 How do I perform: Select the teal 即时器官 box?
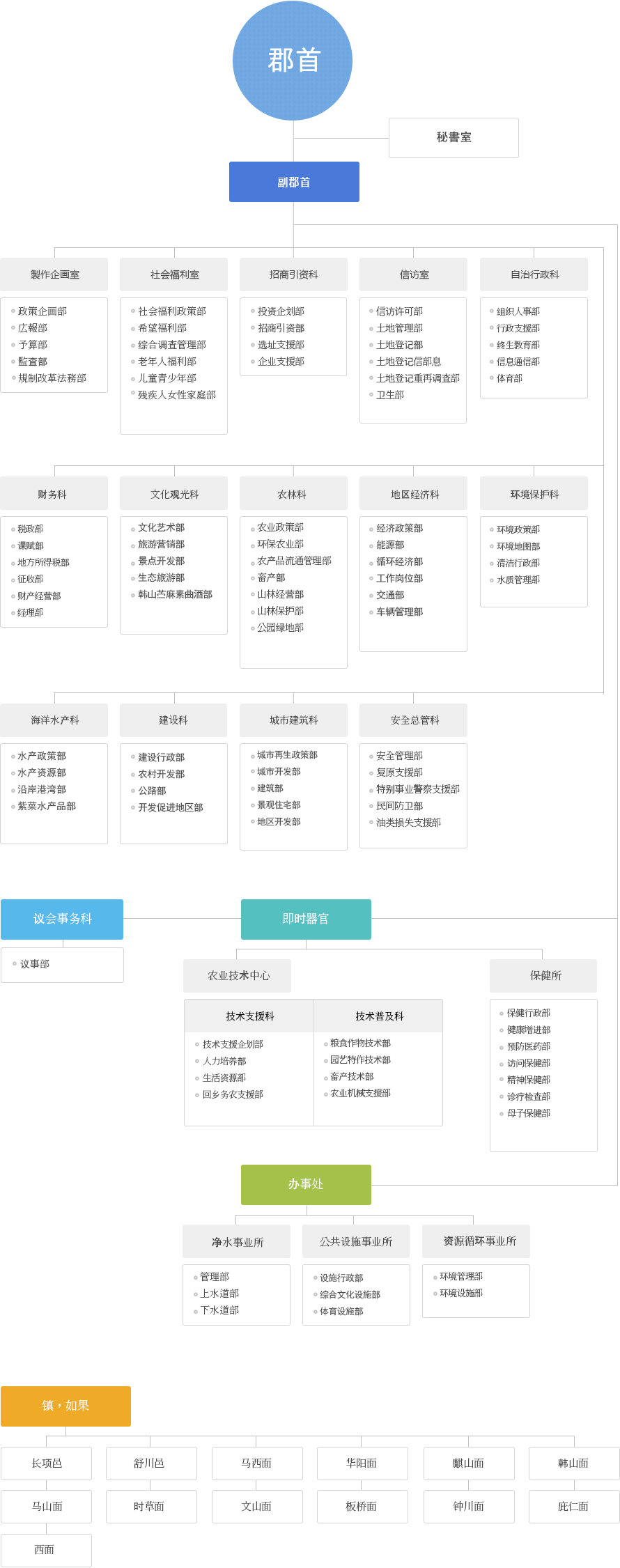tap(306, 919)
